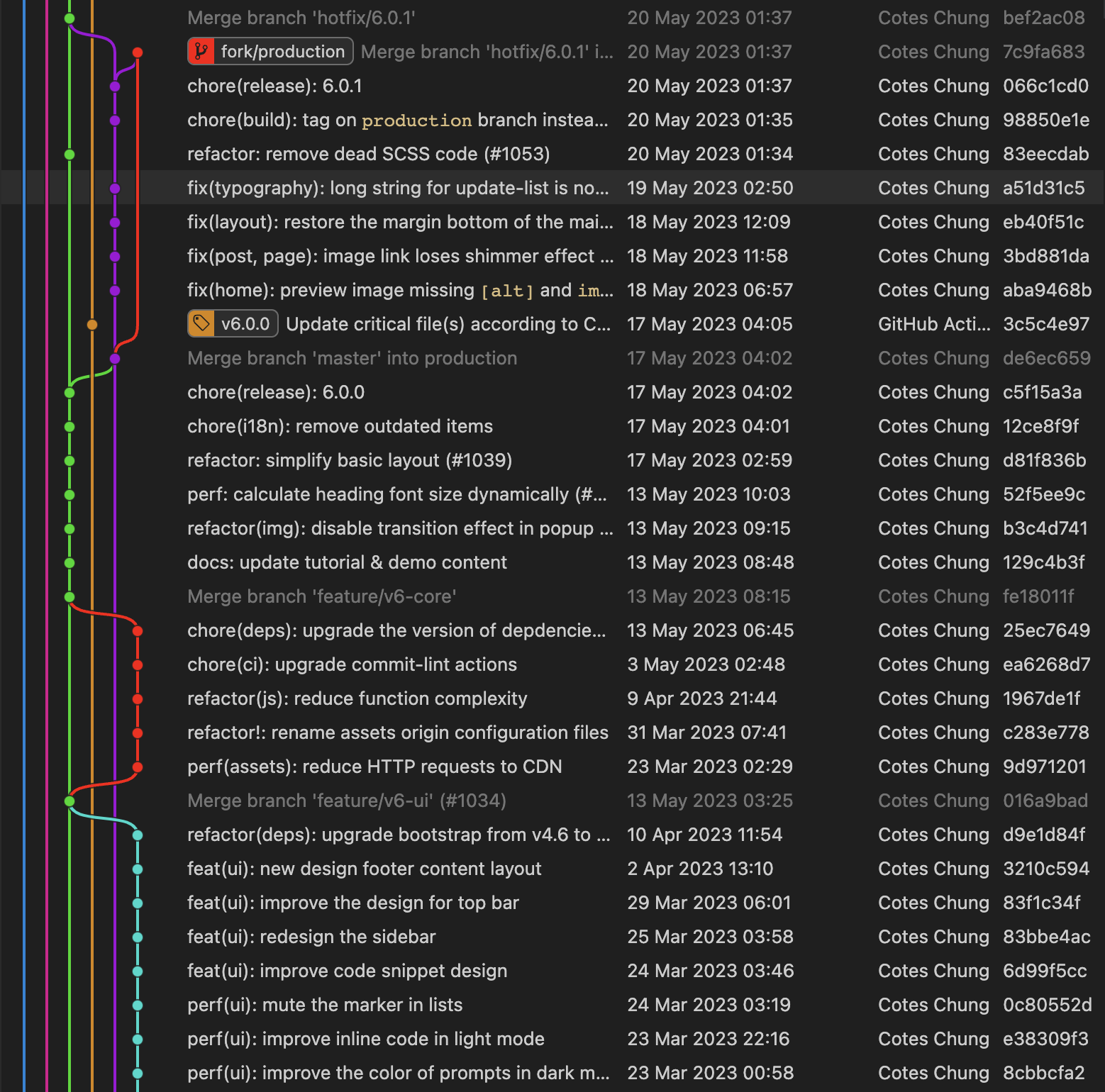
Task: Select 'refactor!: rename assets origin configuration files'
Action: tap(552, 732)
